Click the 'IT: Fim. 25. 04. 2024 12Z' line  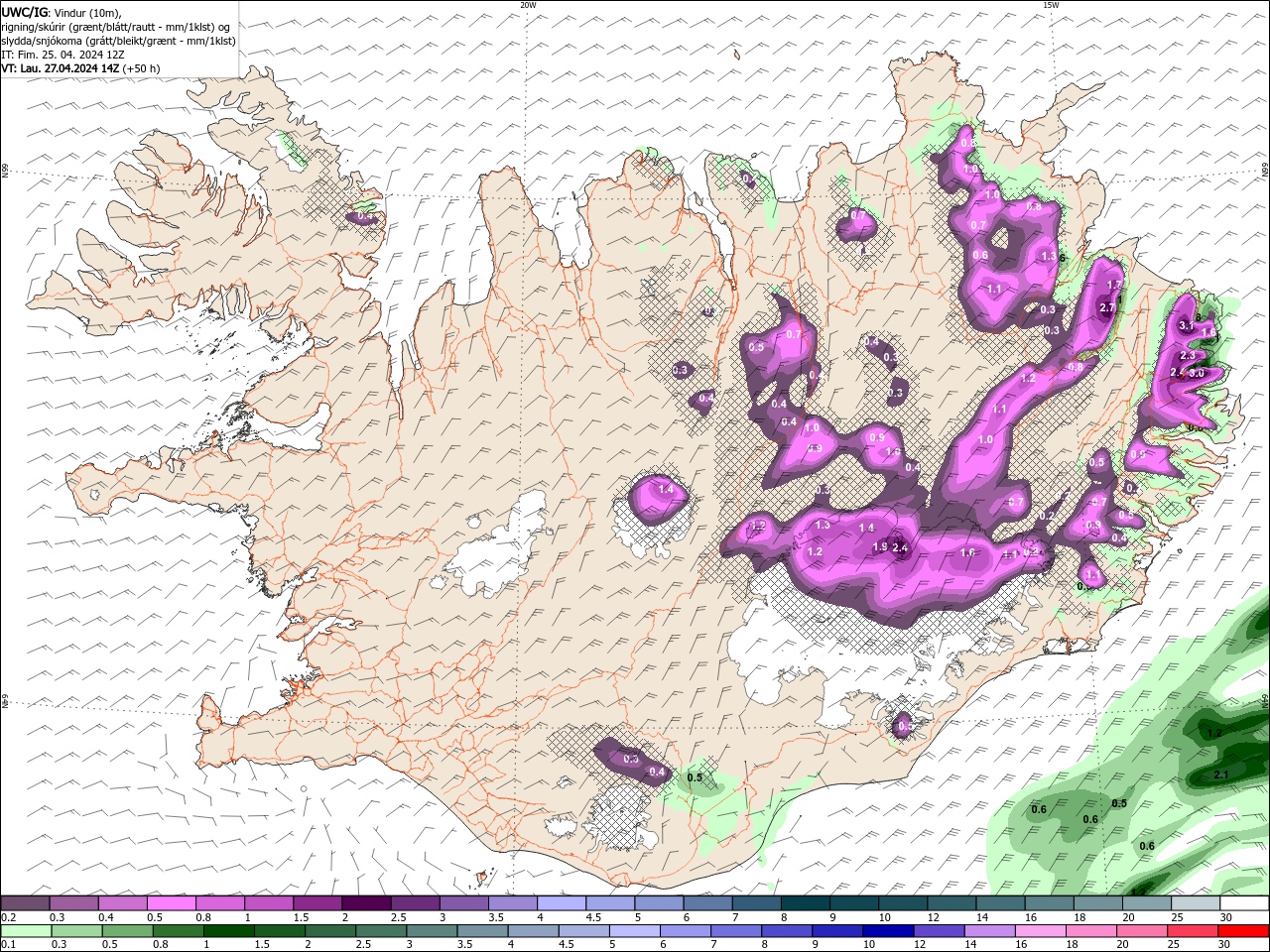63,55
